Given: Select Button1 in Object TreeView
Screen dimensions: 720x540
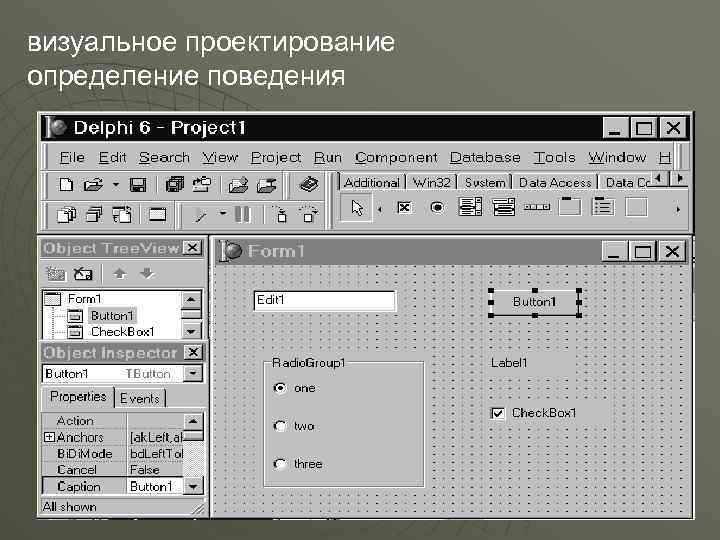Looking at the screenshot, I should click(112, 316).
